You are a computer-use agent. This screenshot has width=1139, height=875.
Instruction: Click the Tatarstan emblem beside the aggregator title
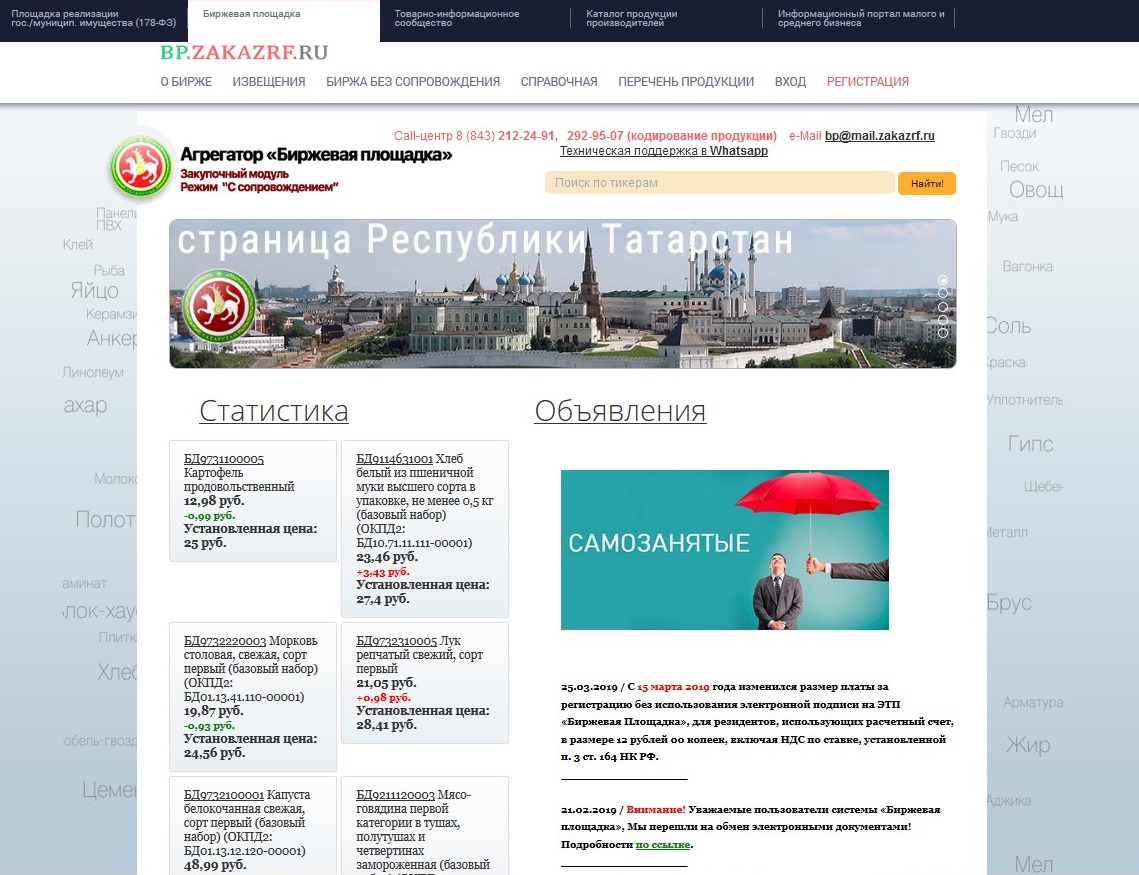[x=140, y=167]
